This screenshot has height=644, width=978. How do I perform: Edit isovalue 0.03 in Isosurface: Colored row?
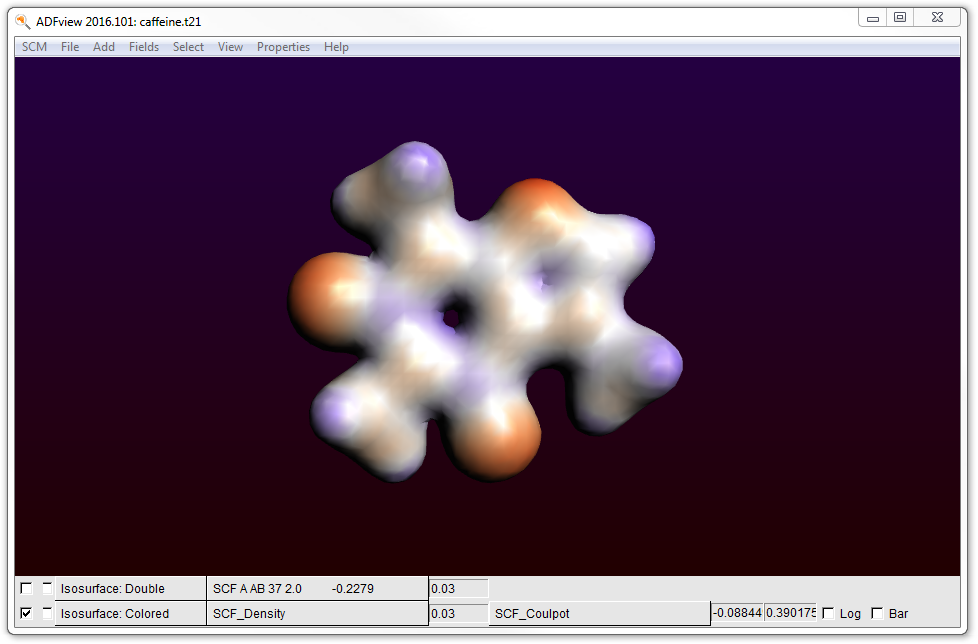(458, 613)
